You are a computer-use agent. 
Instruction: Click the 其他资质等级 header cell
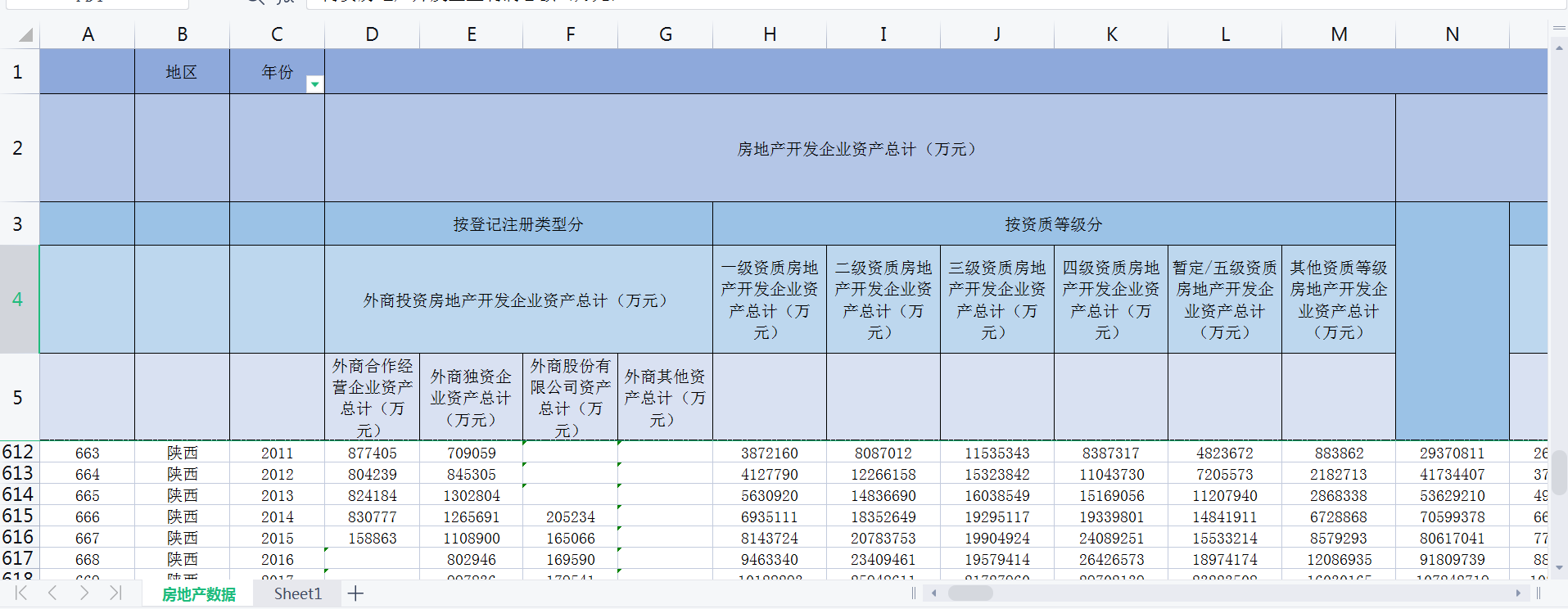(x=1339, y=300)
